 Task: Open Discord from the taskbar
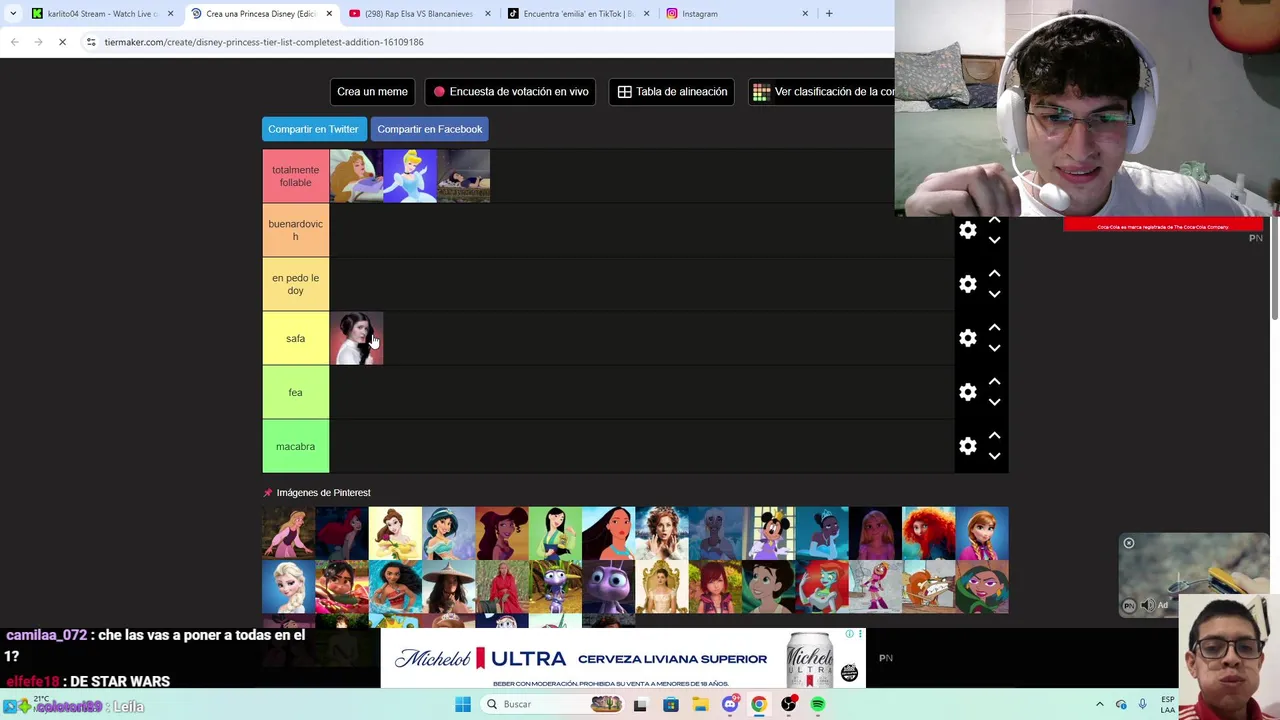[x=730, y=705]
